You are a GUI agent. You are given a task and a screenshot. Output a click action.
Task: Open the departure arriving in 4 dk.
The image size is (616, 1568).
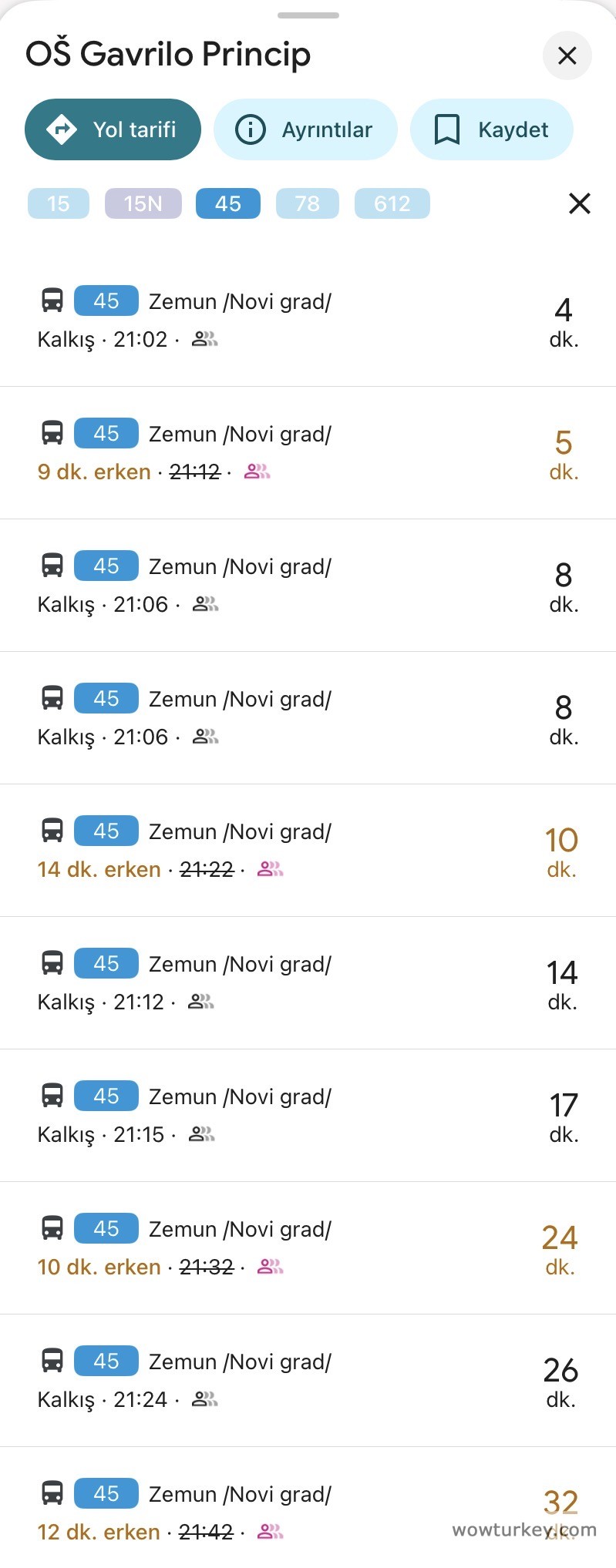point(308,321)
